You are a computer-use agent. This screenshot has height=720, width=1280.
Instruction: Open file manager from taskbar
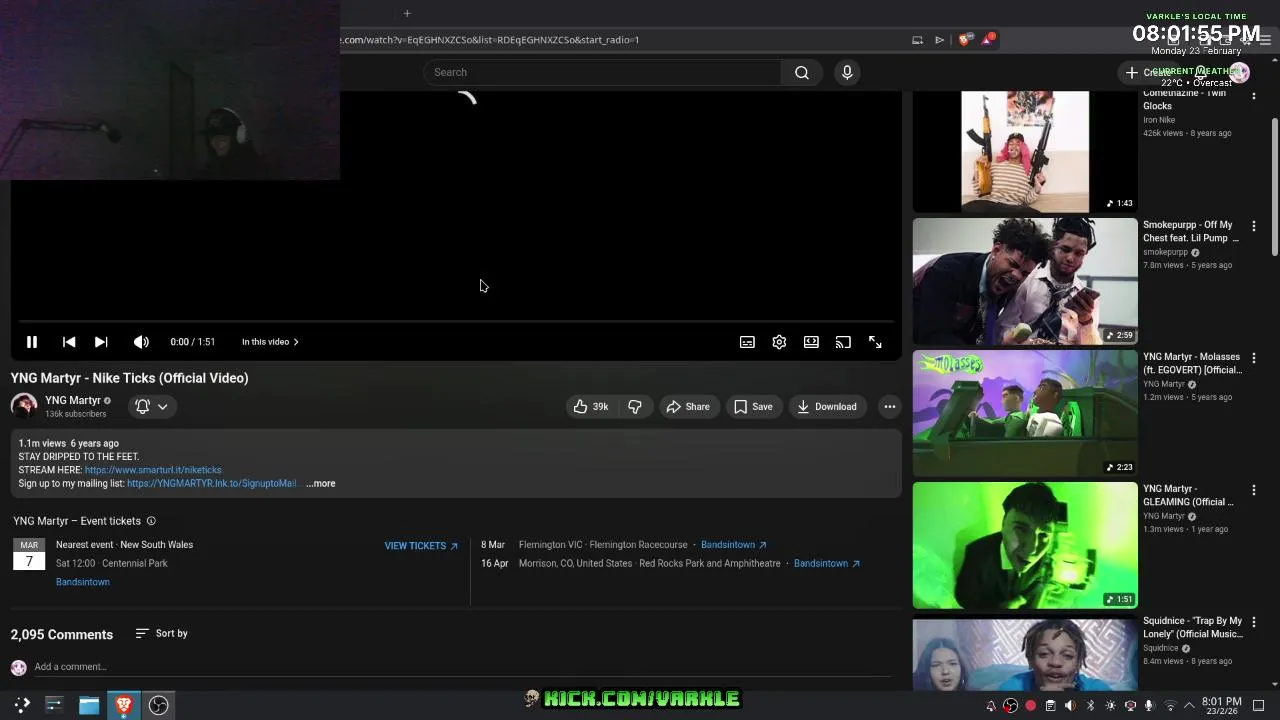pos(89,705)
